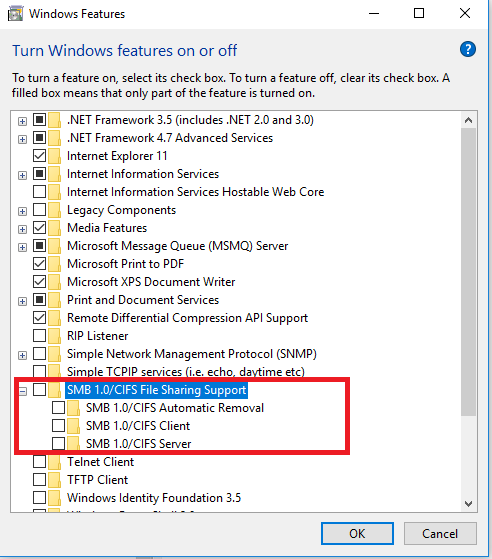
Task: Click the scrollbar down arrow in features list
Action: pos(468,504)
